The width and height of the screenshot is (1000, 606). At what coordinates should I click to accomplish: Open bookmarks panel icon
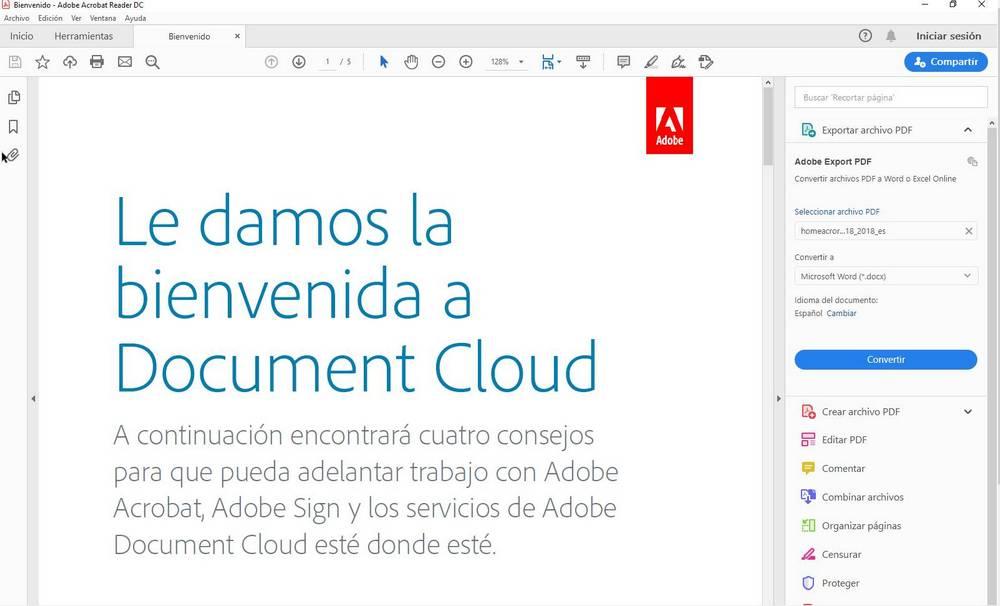coord(13,126)
